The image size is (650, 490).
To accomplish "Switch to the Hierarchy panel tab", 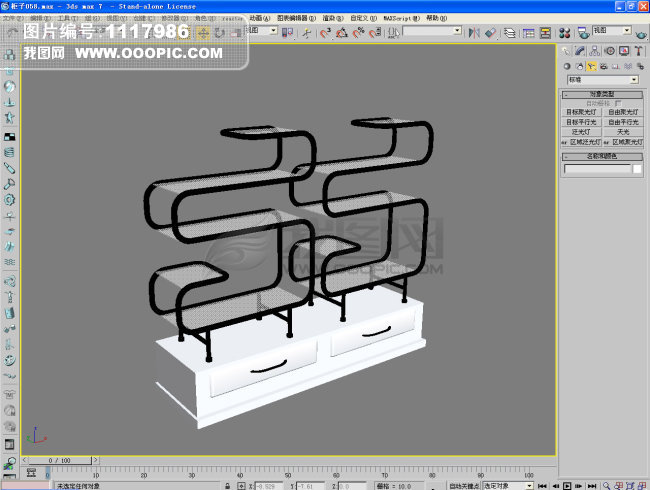I will 594,51.
